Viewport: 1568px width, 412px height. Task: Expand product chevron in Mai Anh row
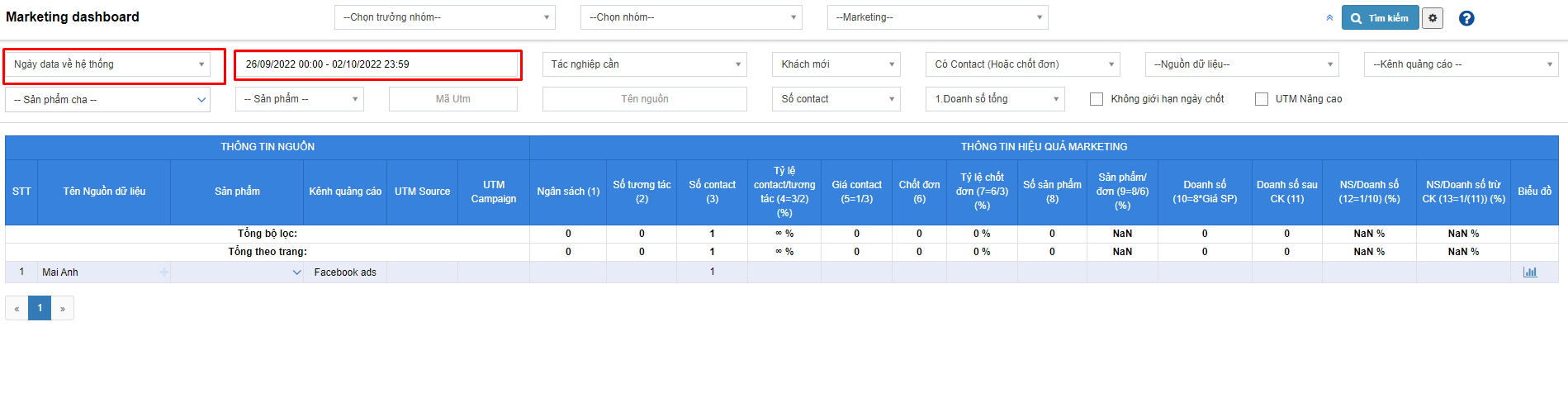coord(296,272)
